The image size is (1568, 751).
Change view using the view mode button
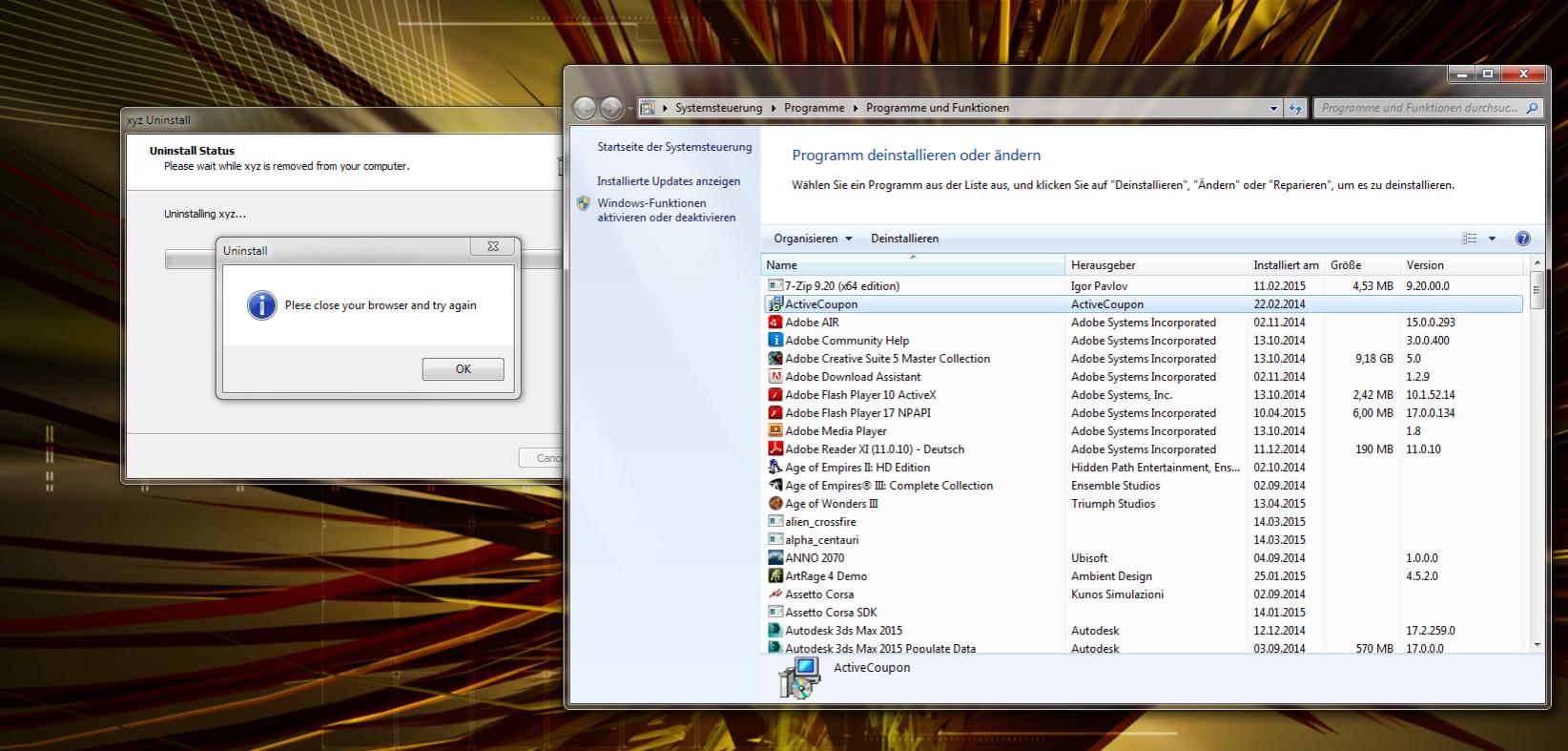click(x=1470, y=239)
